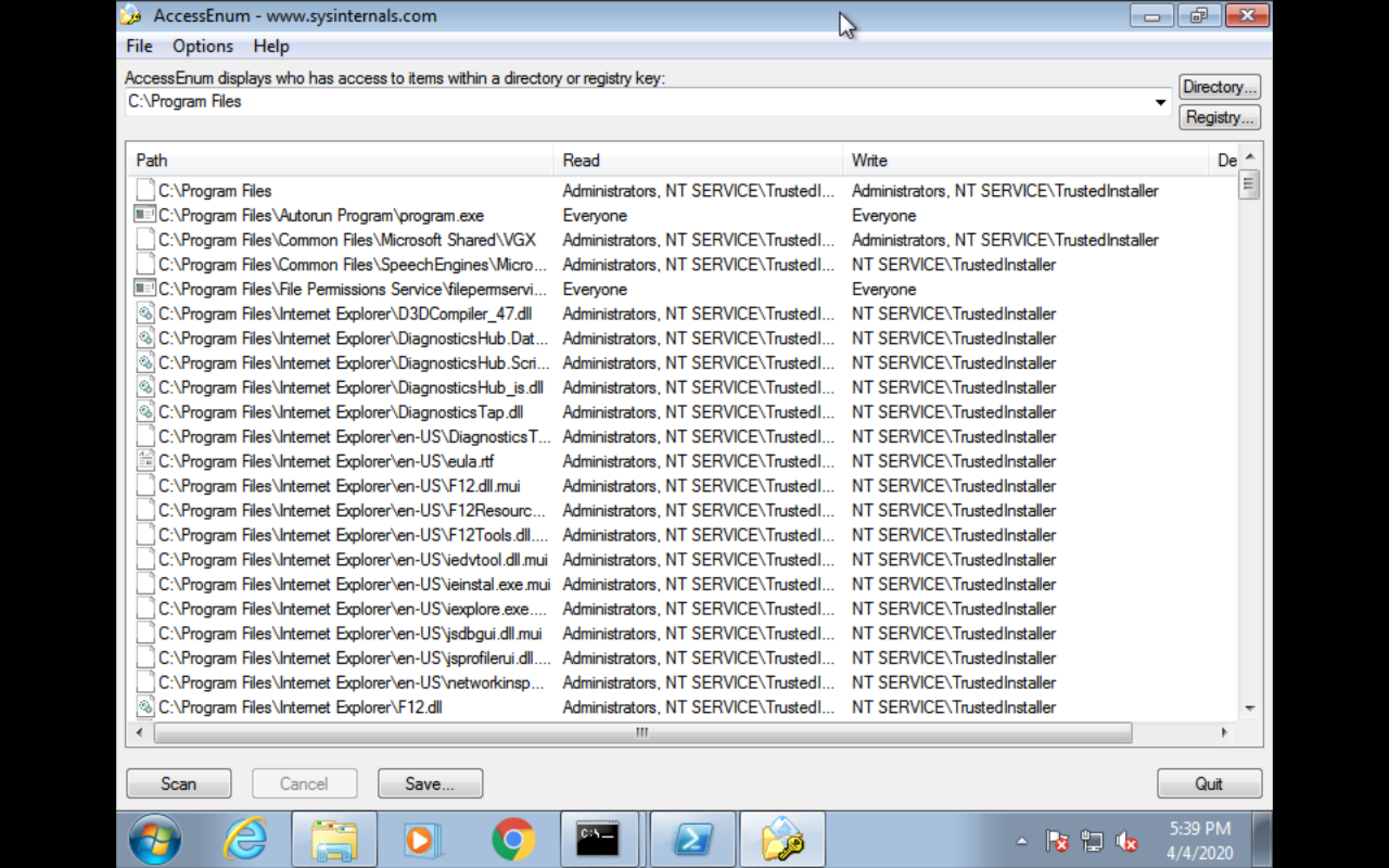Click the D3DCompiler_47.dll file icon

tap(145, 313)
